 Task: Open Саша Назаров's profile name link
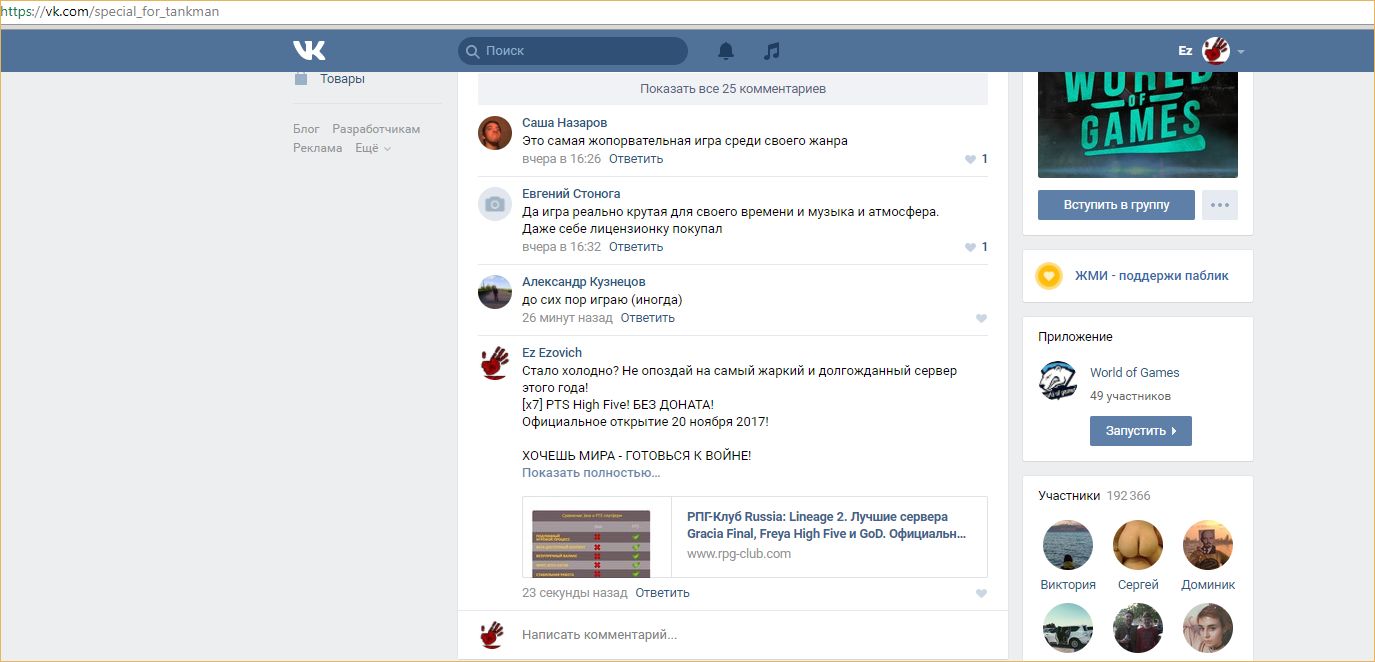564,123
